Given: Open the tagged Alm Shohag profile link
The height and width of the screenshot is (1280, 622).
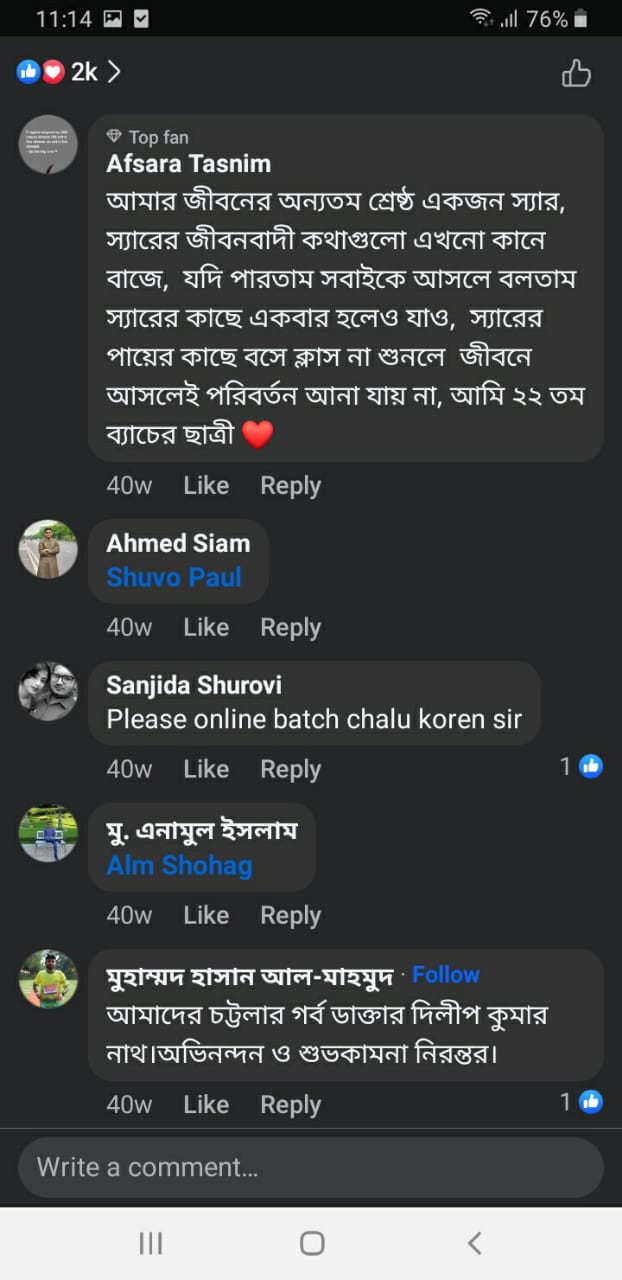Looking at the screenshot, I should (179, 865).
